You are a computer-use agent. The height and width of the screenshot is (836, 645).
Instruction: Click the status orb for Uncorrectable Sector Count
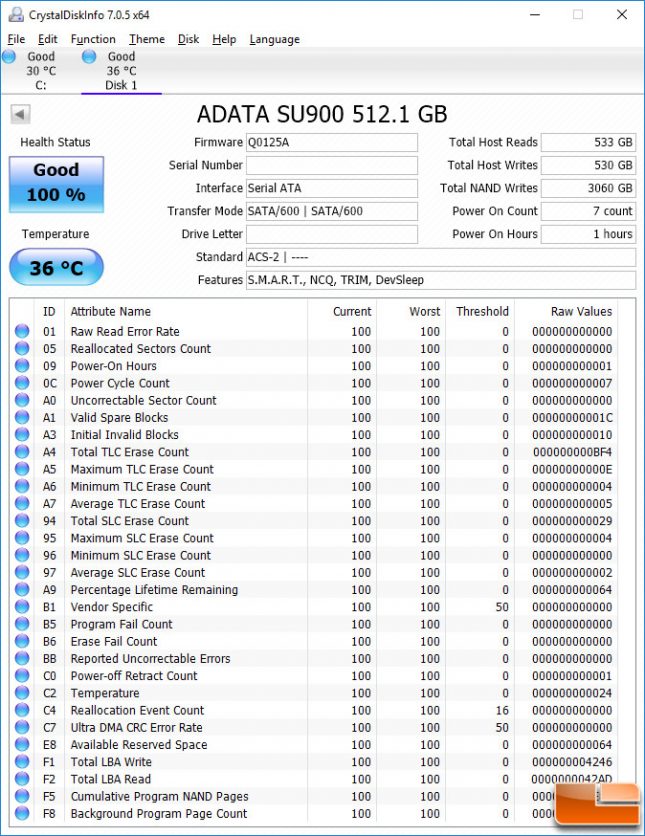tap(22, 400)
